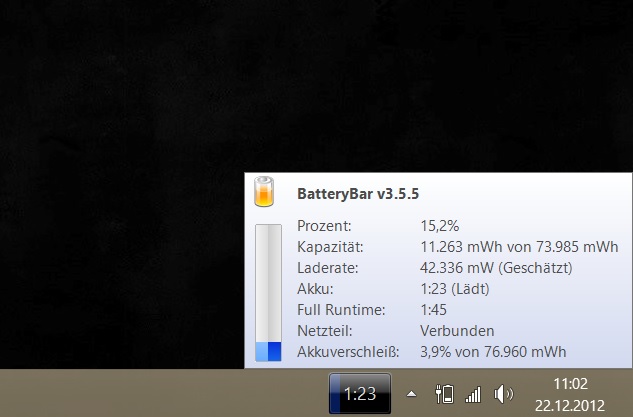Click the BatteryBar v3.5.5 title
Screen dimensions: 633x417
click(358, 194)
